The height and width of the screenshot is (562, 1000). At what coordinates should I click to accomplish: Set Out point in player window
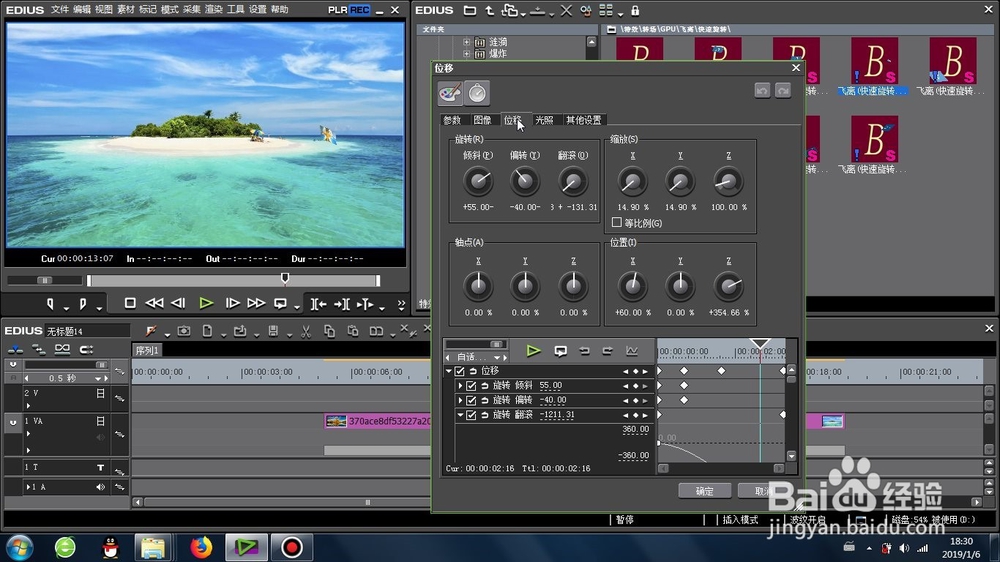82,304
